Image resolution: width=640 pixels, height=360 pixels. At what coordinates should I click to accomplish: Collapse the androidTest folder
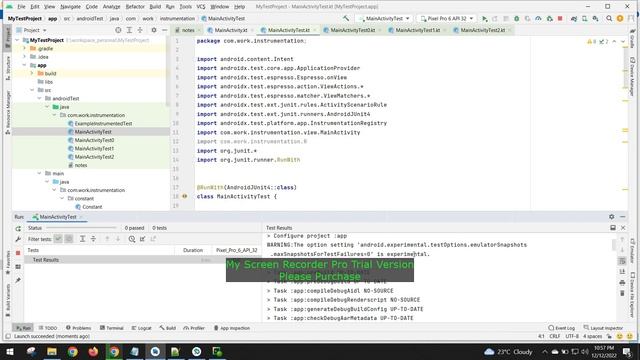tap(39, 98)
